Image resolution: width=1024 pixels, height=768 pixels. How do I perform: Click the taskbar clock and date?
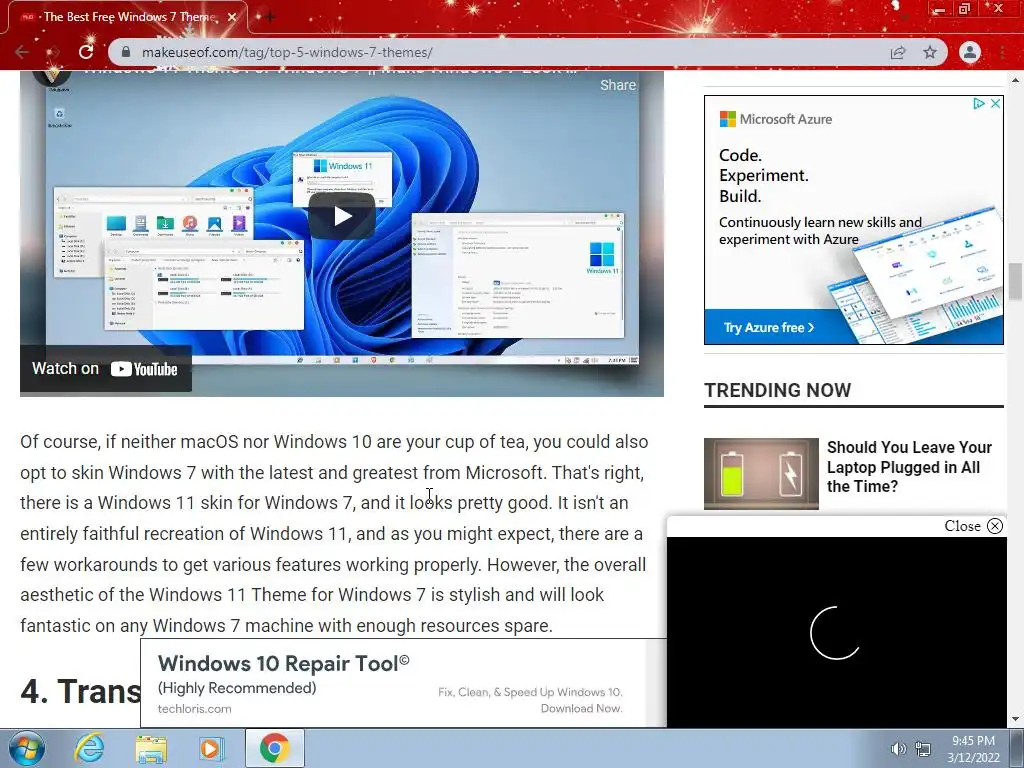click(973, 749)
